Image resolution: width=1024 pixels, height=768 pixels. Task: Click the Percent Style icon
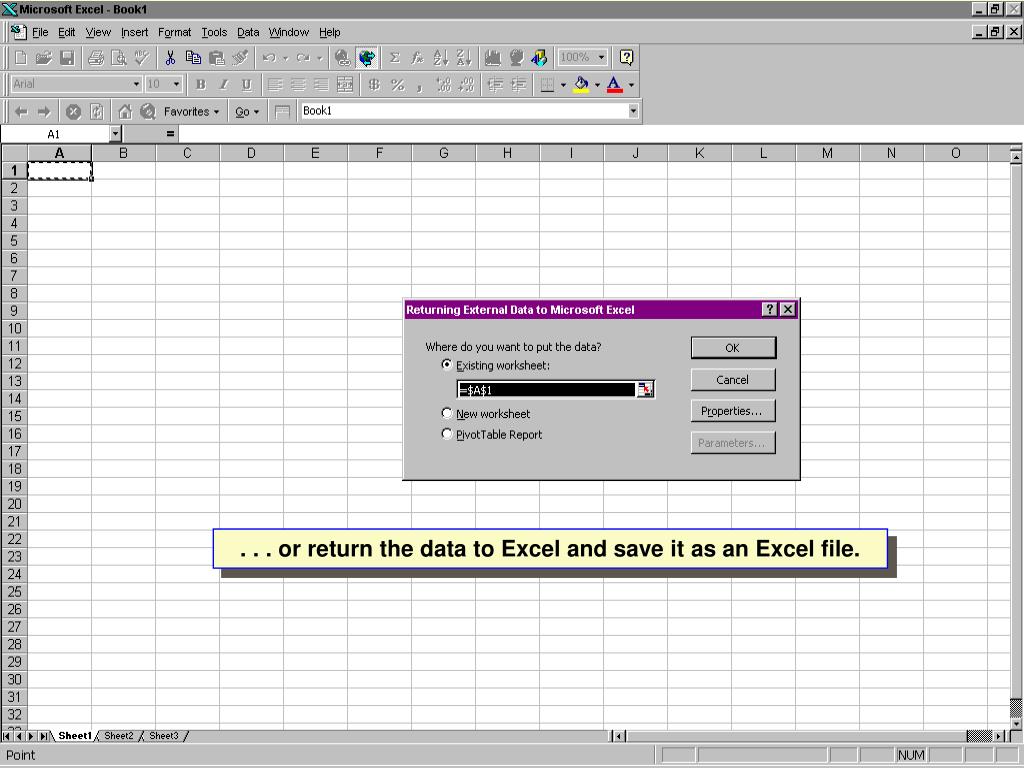397,84
